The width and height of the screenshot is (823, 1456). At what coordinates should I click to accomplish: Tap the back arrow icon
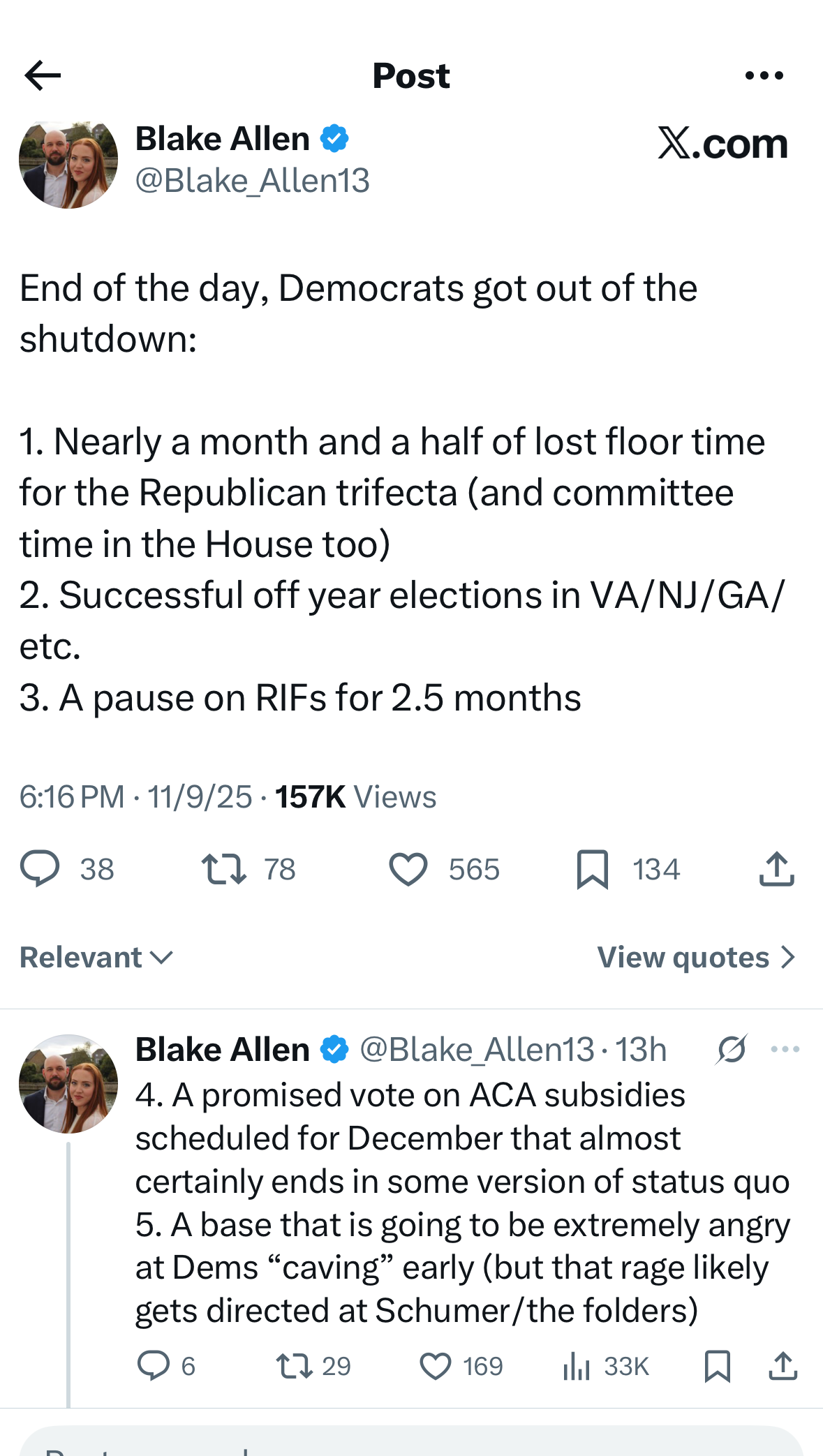(43, 75)
